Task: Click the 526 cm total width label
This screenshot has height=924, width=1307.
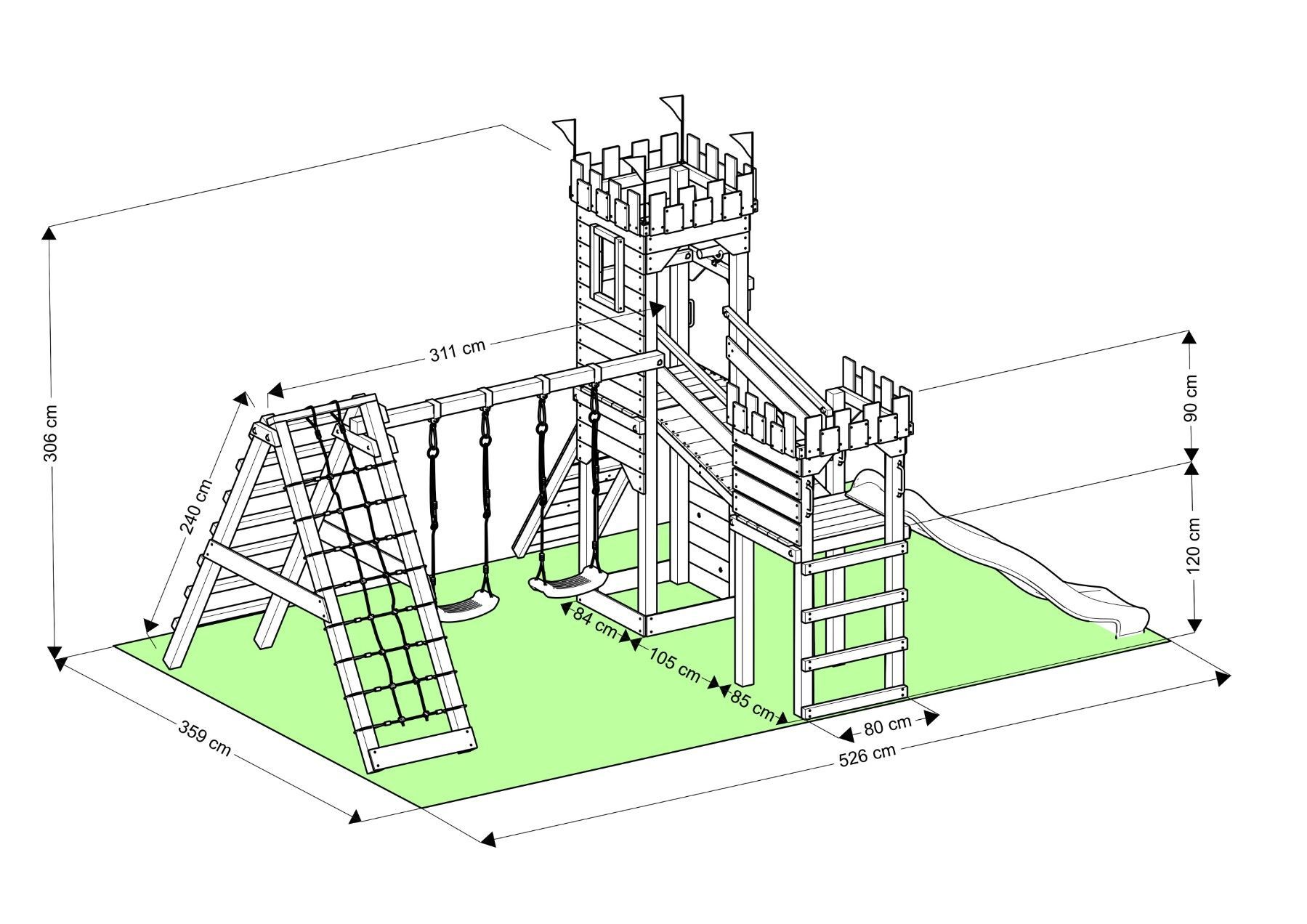Action: (x=867, y=756)
